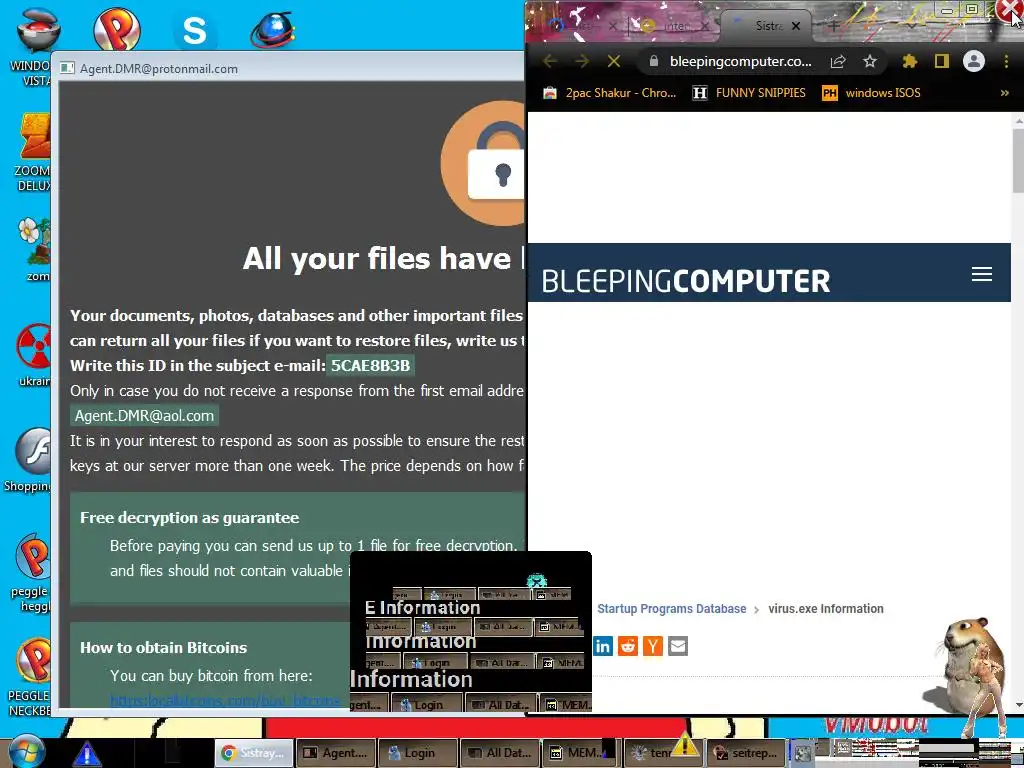This screenshot has width=1024, height=768.
Task: Open Startup Programs Database breadcrumb
Action: (671, 609)
